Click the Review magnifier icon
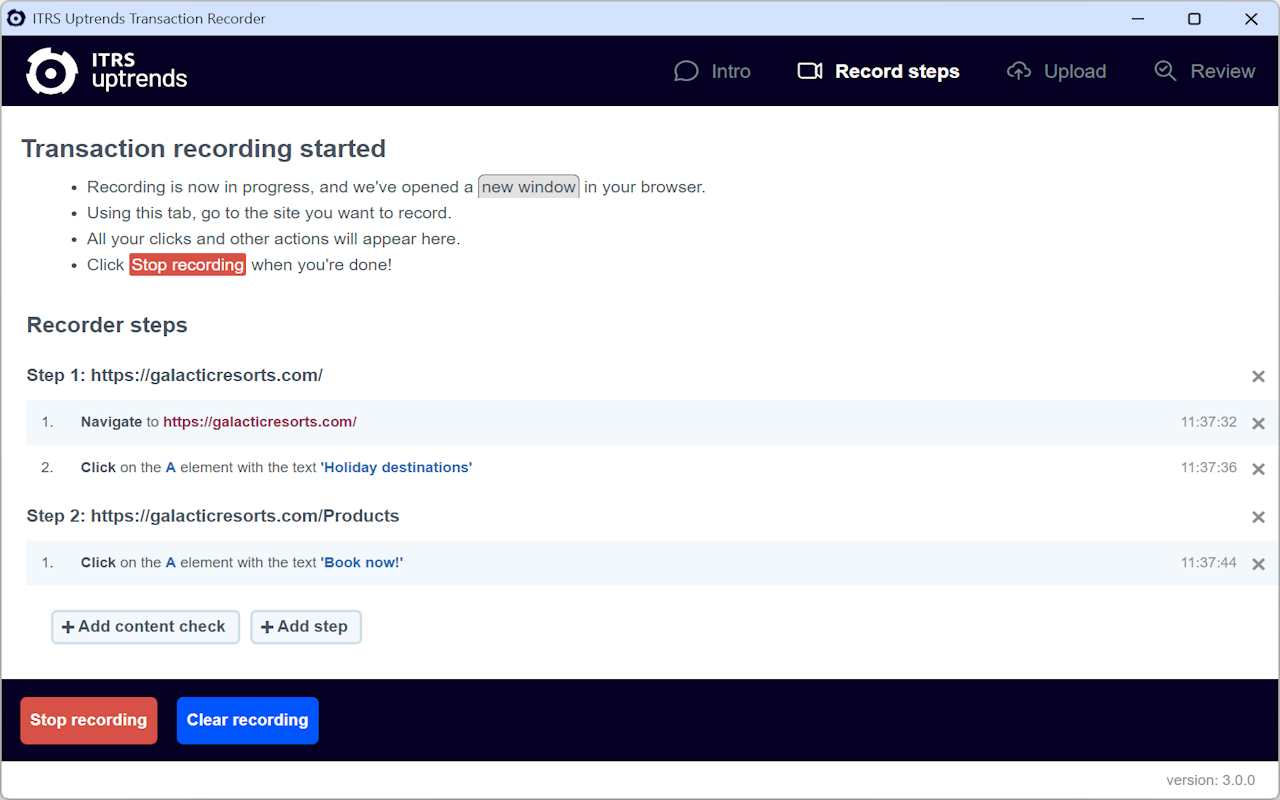The width and height of the screenshot is (1280, 800). [x=1165, y=71]
